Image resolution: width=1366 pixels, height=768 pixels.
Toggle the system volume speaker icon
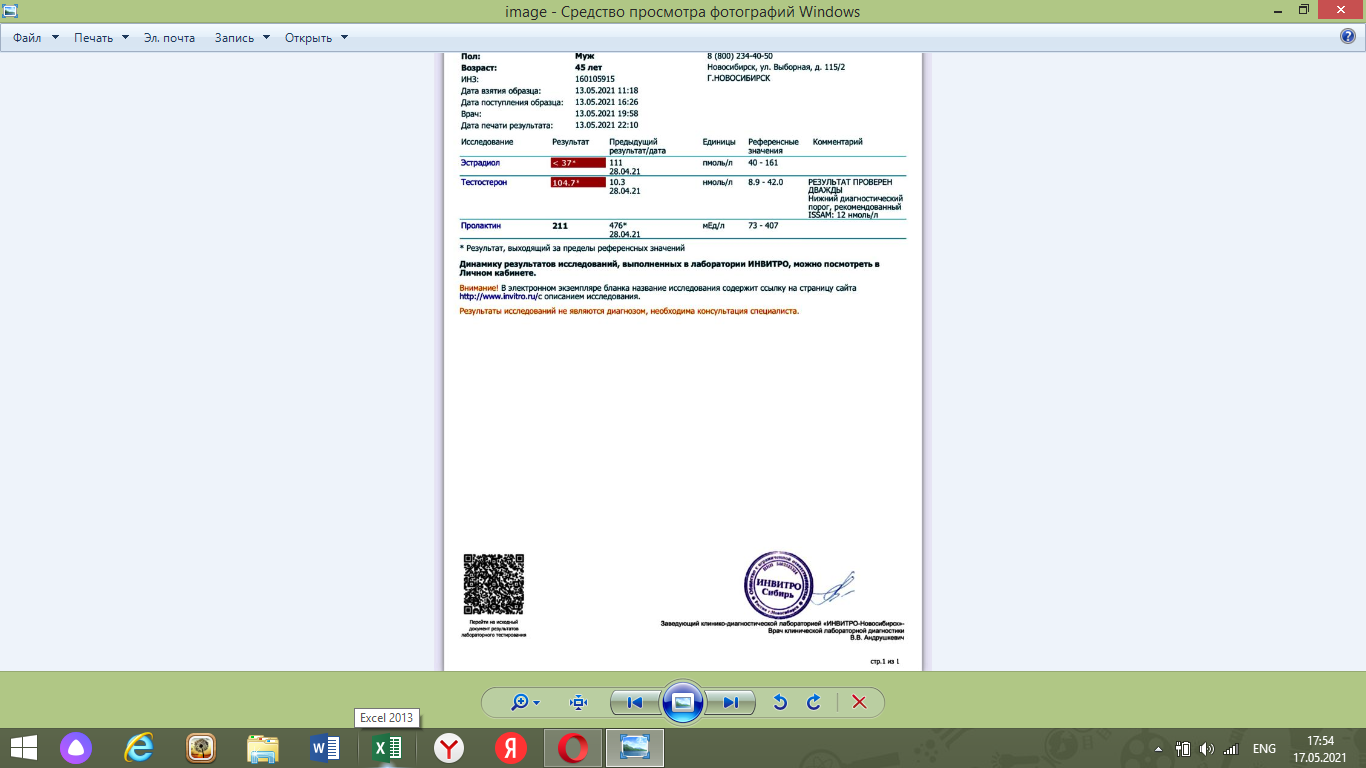click(x=1206, y=749)
